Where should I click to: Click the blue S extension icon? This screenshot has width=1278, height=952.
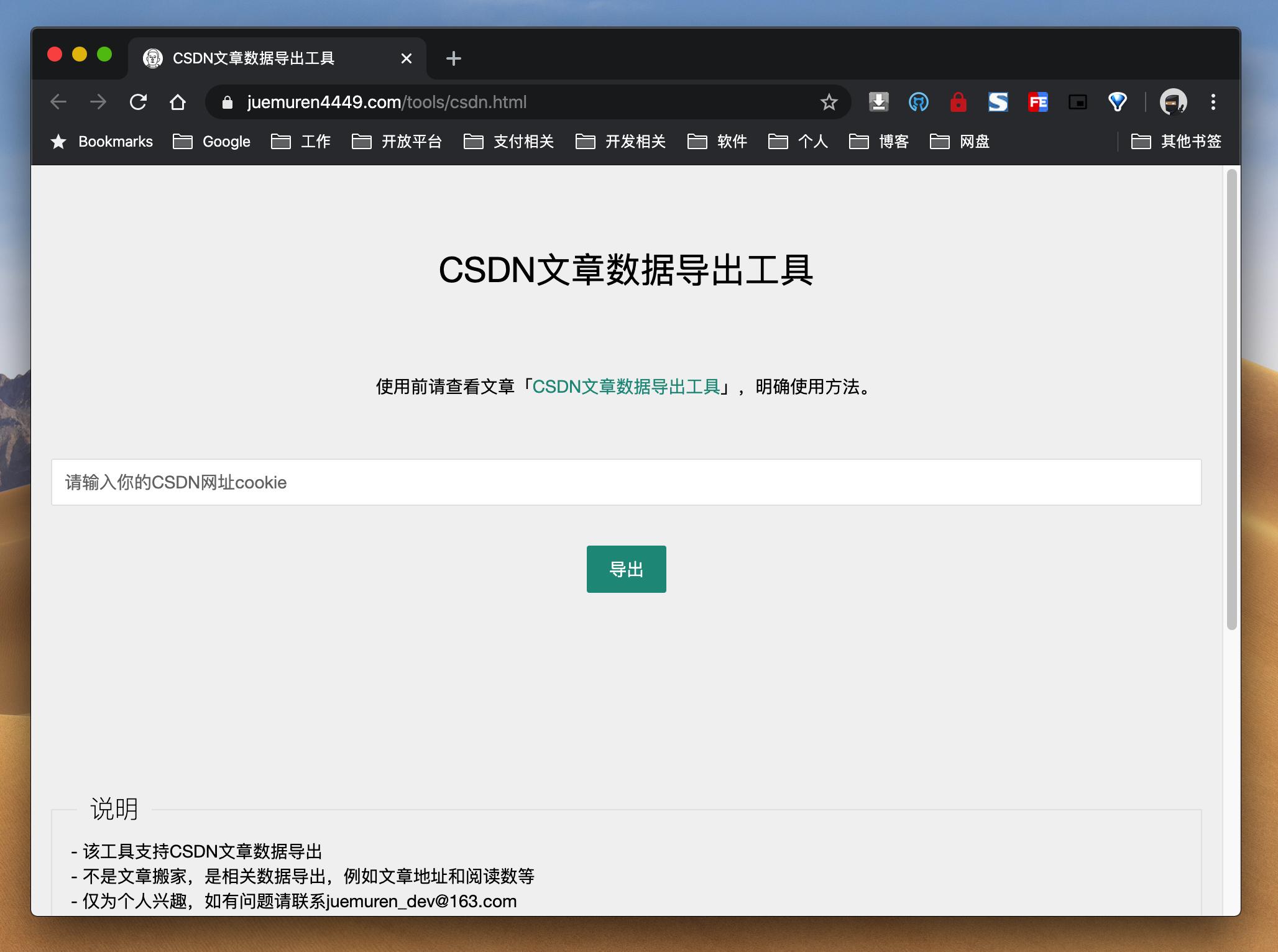[x=998, y=102]
